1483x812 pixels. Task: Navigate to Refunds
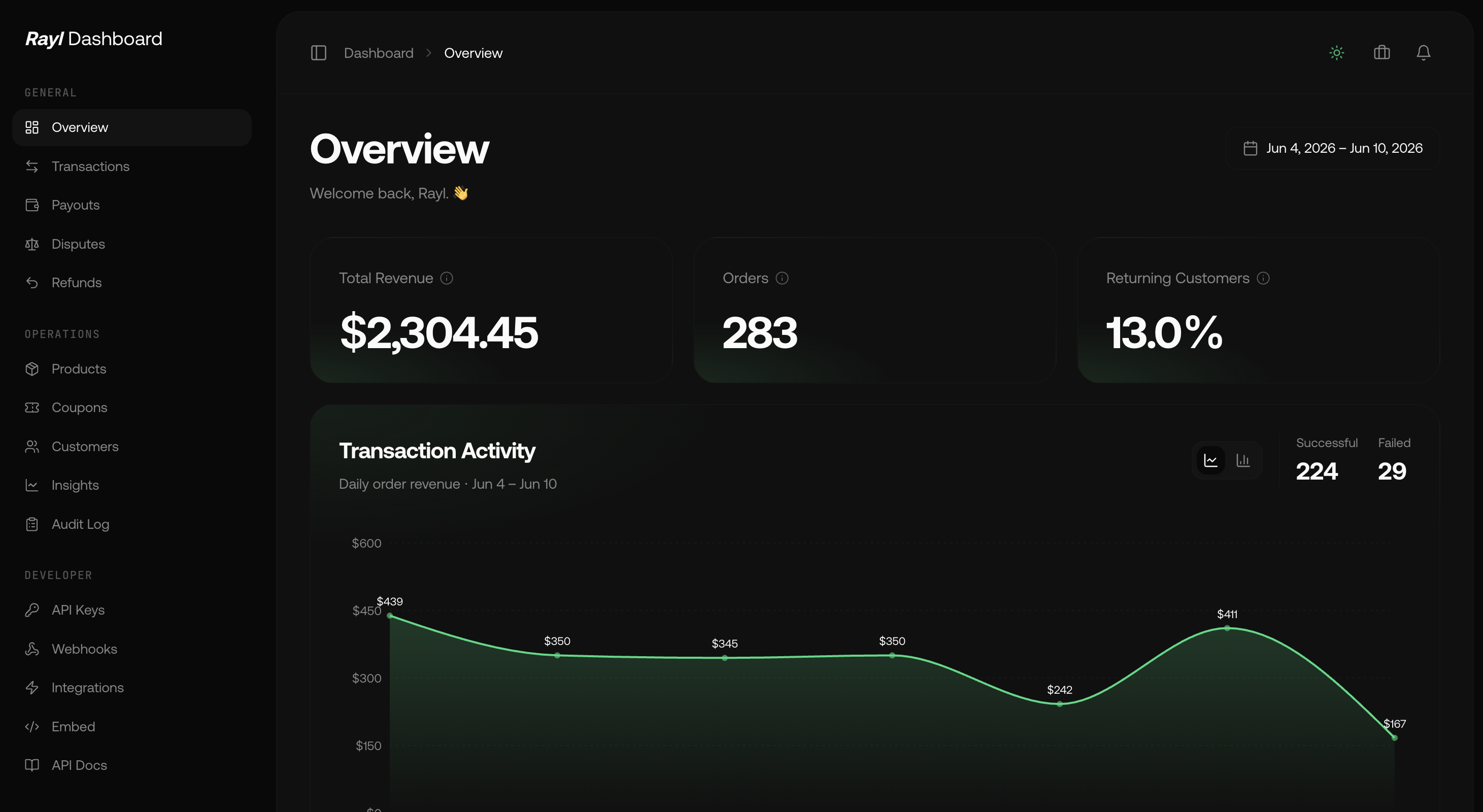click(x=77, y=283)
